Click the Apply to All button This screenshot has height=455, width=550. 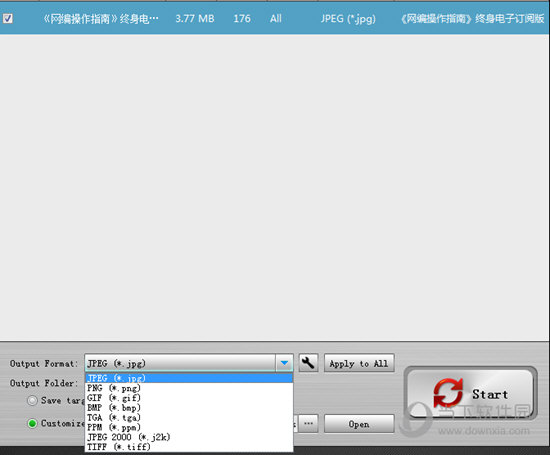(x=359, y=363)
